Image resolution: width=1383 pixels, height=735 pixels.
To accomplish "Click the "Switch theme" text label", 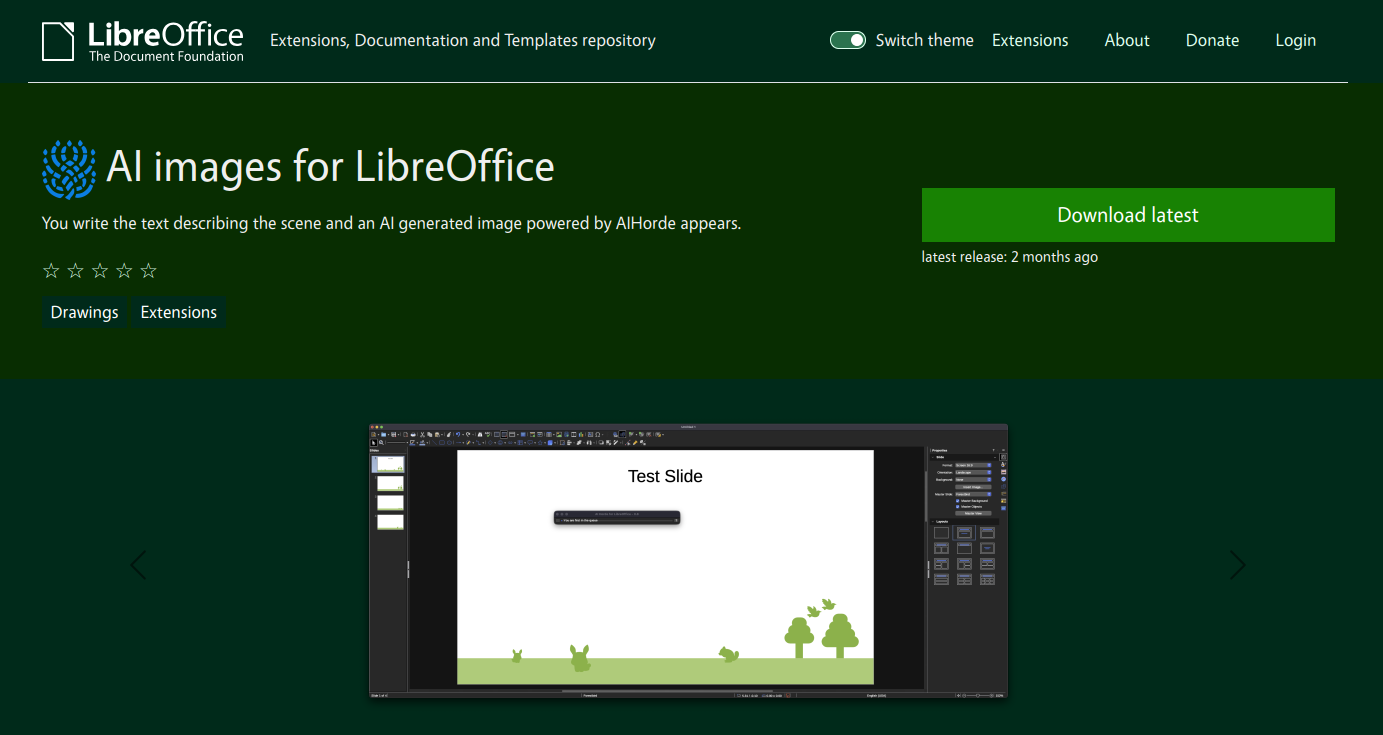I will coord(924,40).
